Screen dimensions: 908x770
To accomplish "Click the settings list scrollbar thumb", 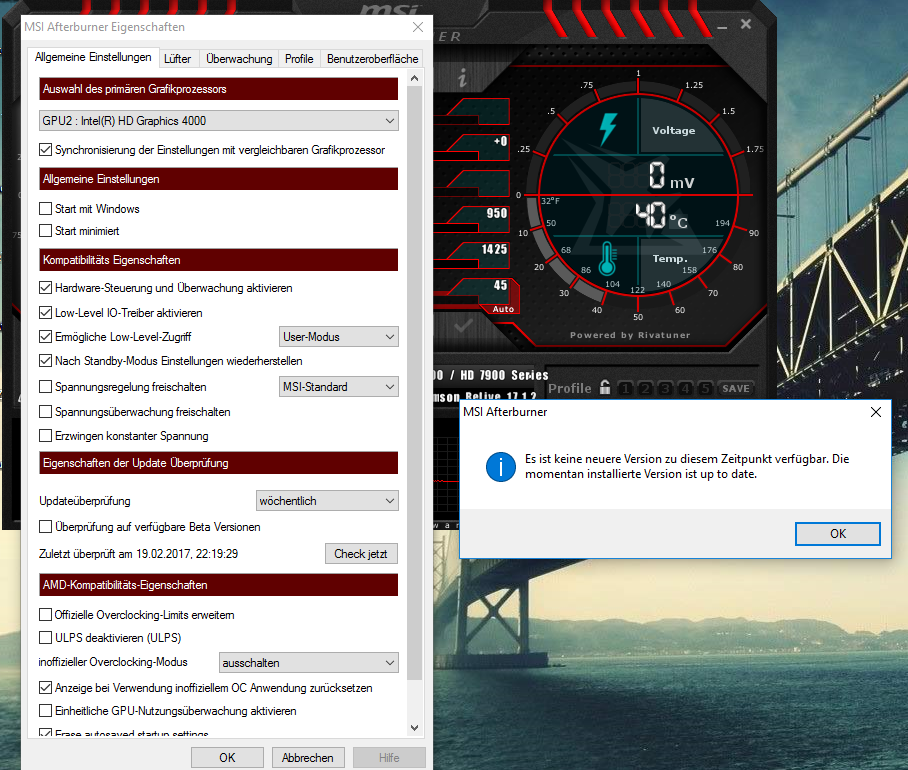I will pyautogui.click(x=414, y=382).
